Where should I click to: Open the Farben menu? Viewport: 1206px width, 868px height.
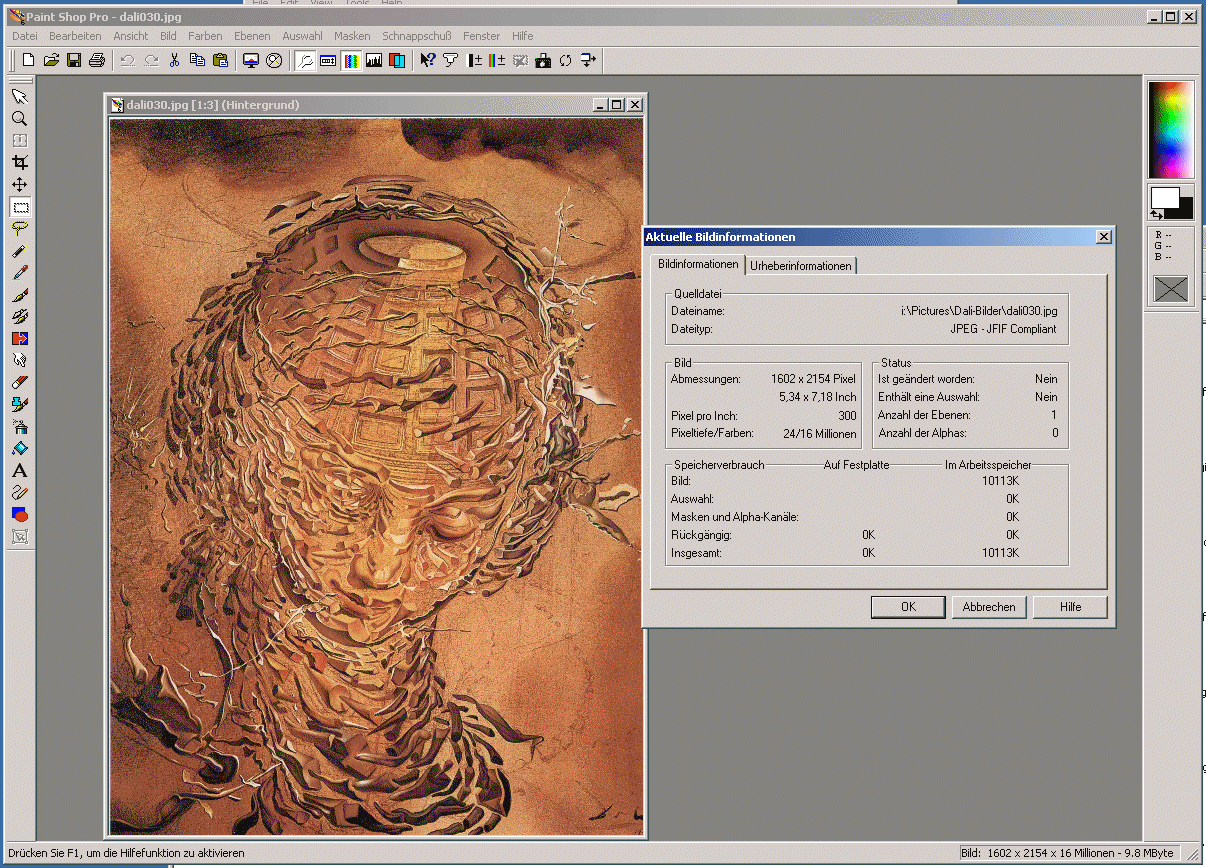click(x=205, y=36)
